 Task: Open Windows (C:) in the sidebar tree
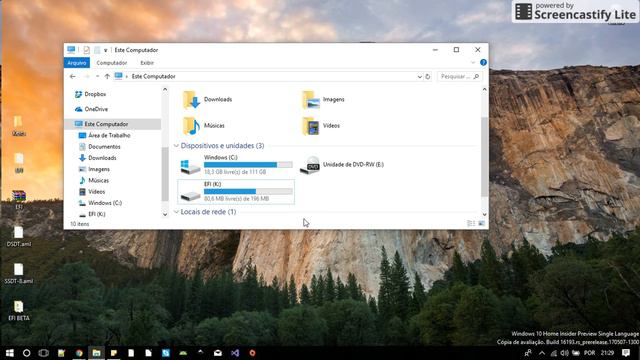click(100, 203)
